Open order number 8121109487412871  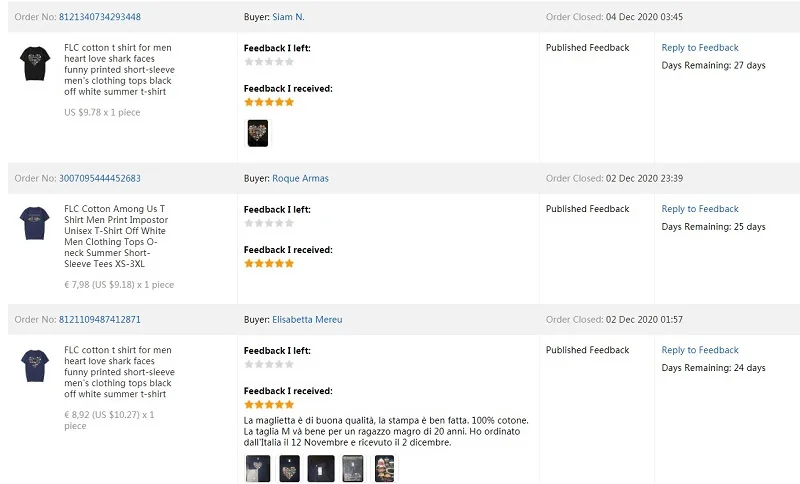coord(100,320)
